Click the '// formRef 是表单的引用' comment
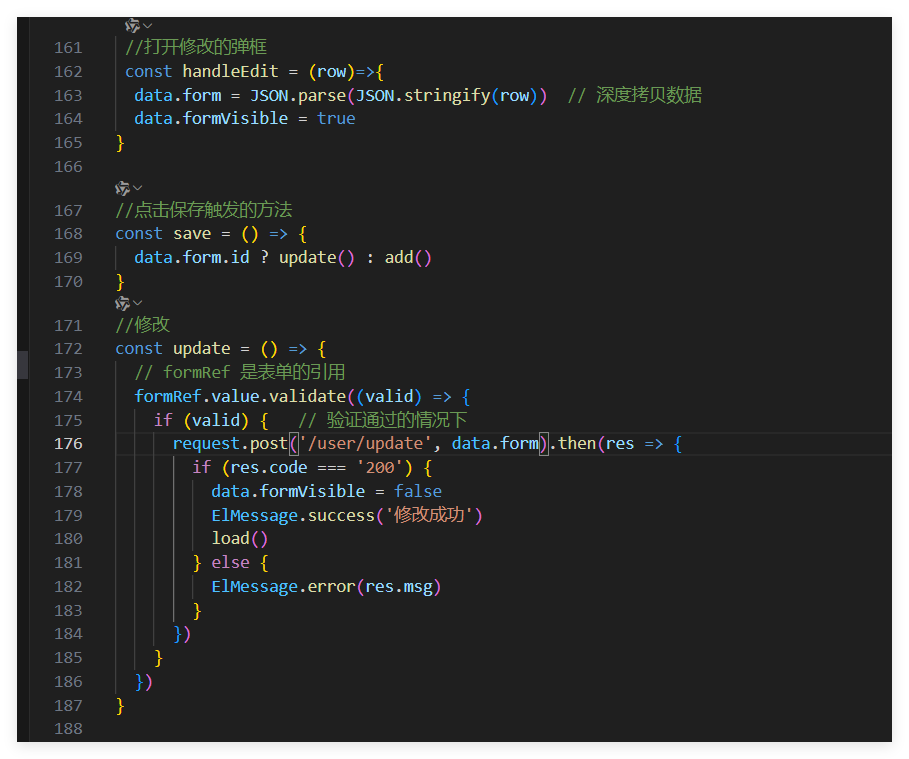This screenshot has width=909, height=759. (240, 372)
